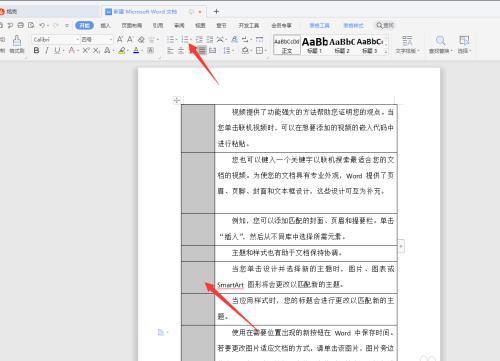The image size is (500, 361).
Task: Undo the last action
Action: [42, 25]
